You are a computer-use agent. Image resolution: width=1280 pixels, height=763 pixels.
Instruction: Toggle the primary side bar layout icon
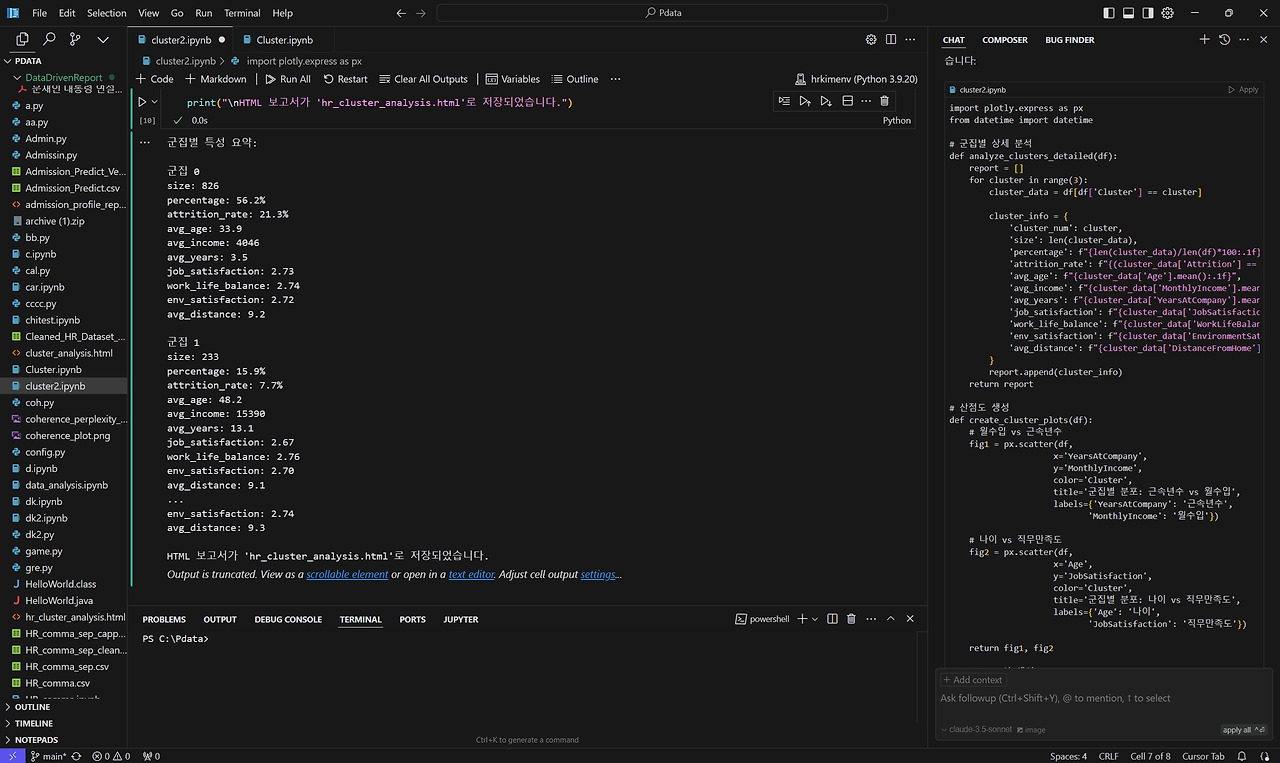pyautogui.click(x=1108, y=13)
